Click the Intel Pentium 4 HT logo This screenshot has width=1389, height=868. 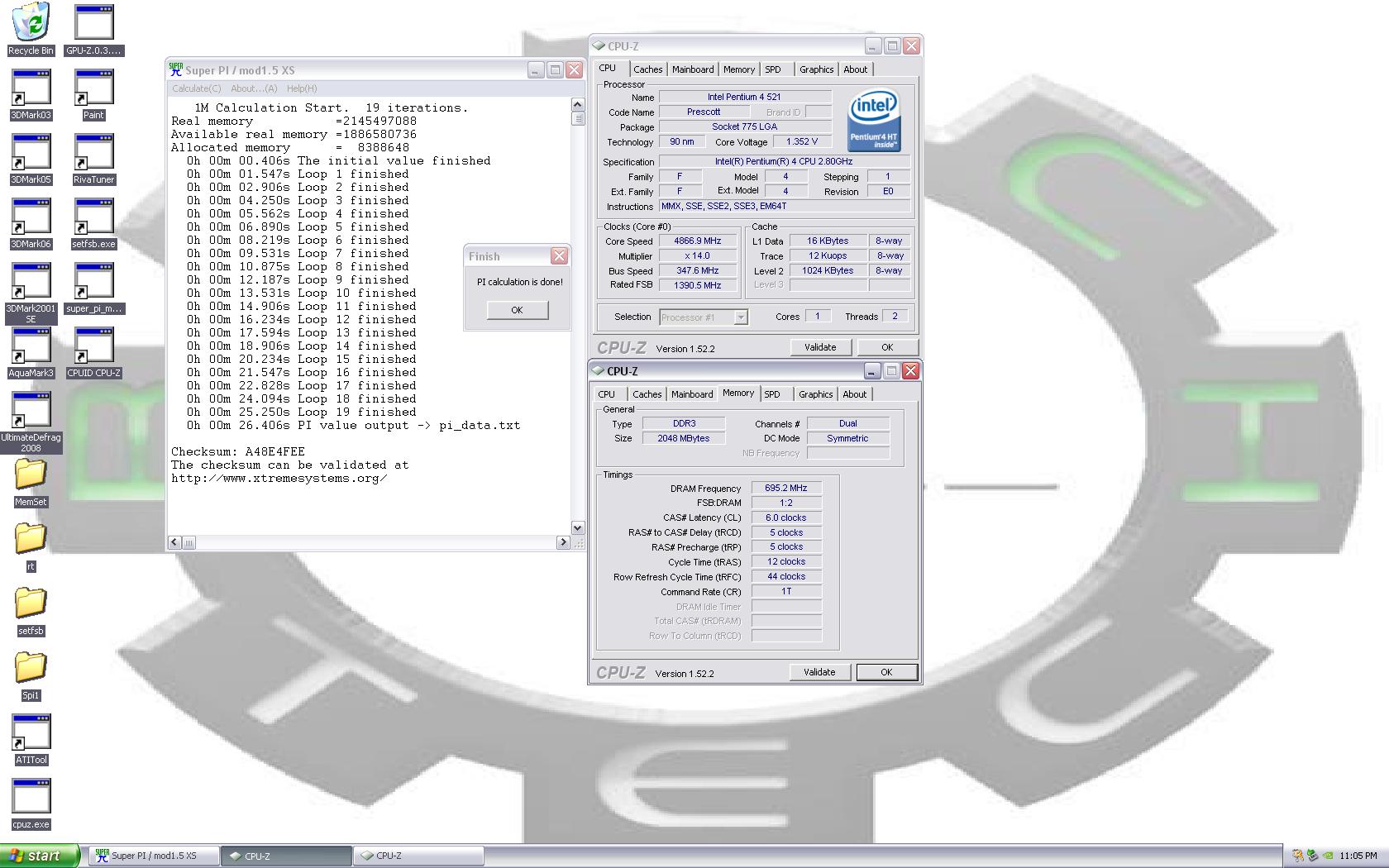click(x=874, y=121)
